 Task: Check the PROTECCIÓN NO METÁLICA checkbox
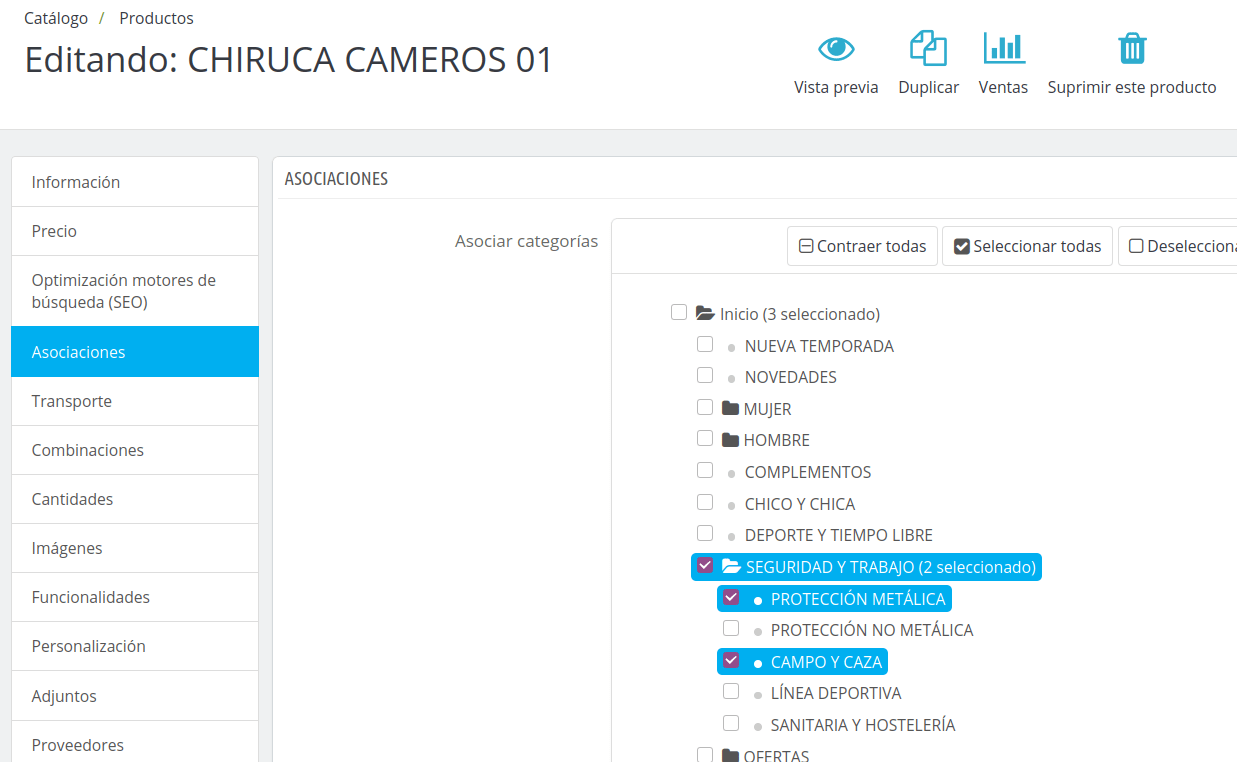[x=731, y=628]
